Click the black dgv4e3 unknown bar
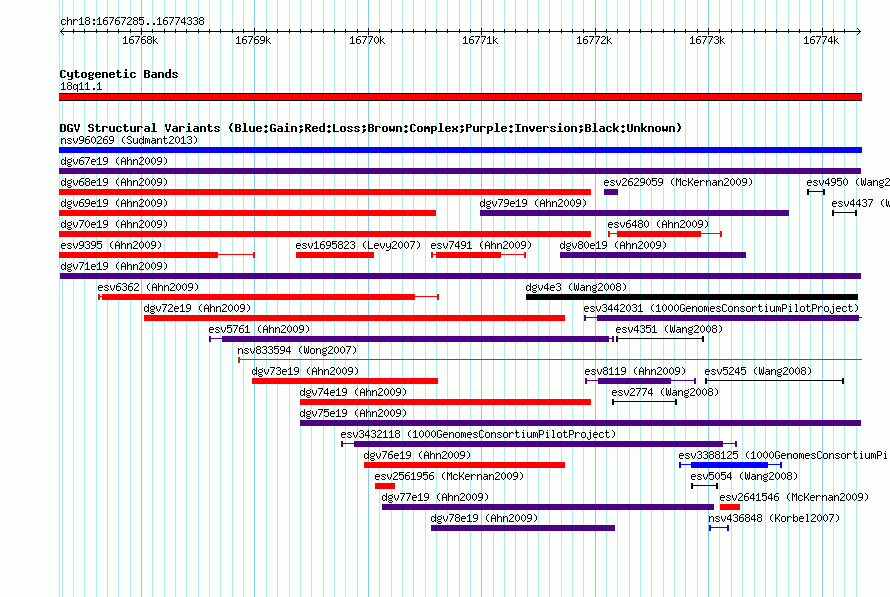890x597 pixels. (692, 297)
